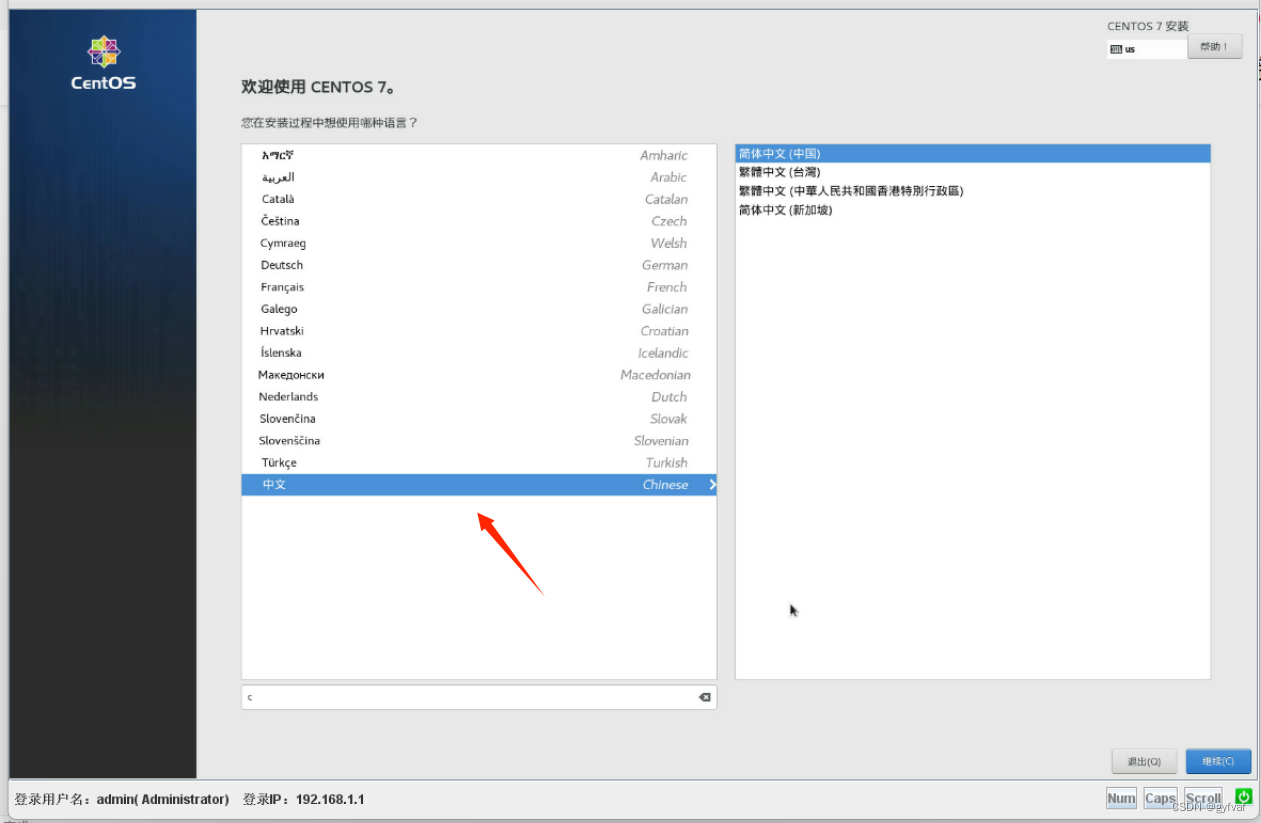Choose 简体中文 (中国) locale

click(972, 153)
